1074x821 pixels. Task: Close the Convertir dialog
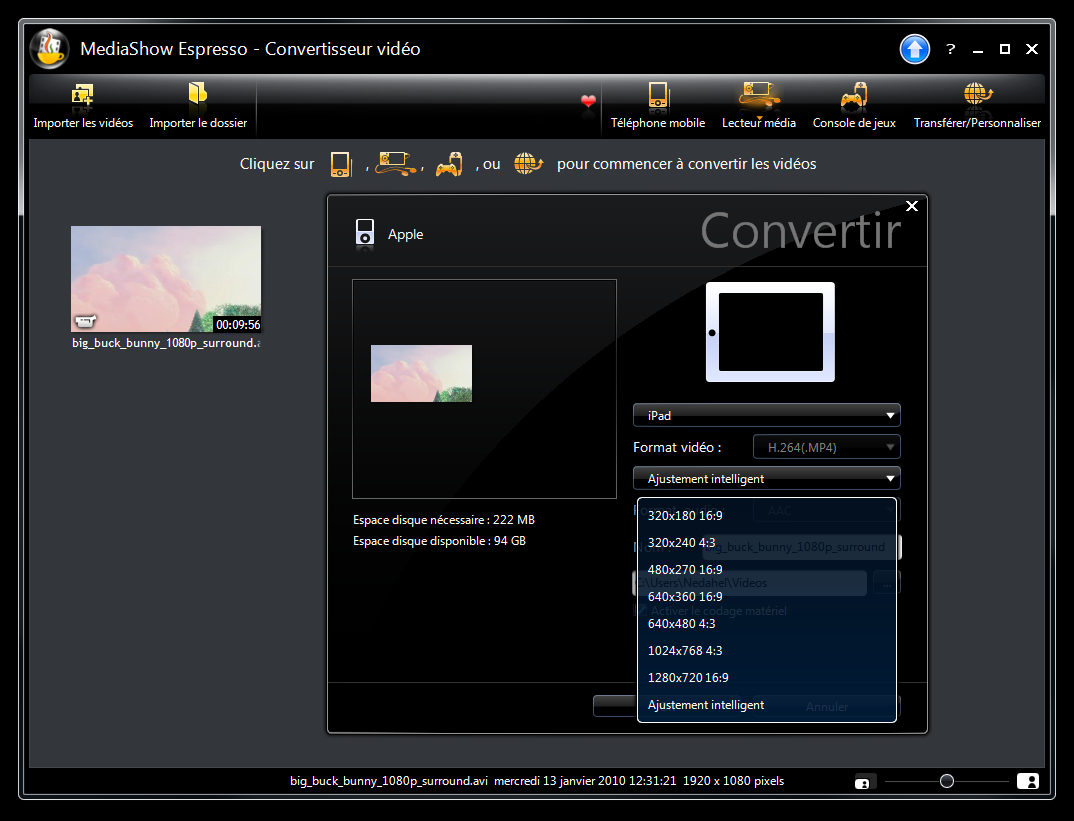click(911, 206)
